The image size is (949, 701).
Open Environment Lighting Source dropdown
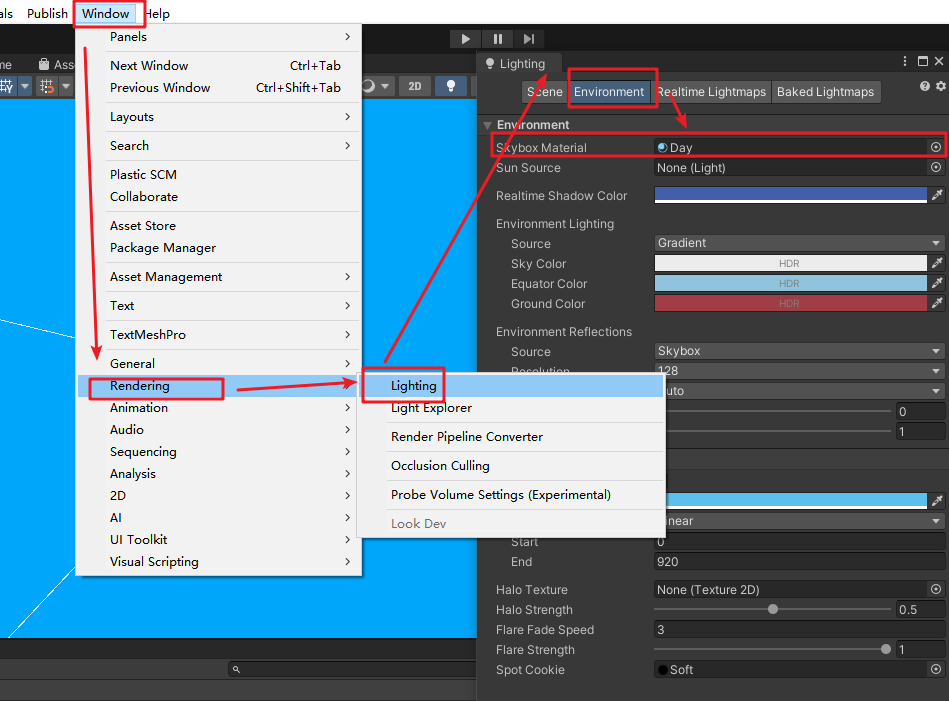[799, 243]
